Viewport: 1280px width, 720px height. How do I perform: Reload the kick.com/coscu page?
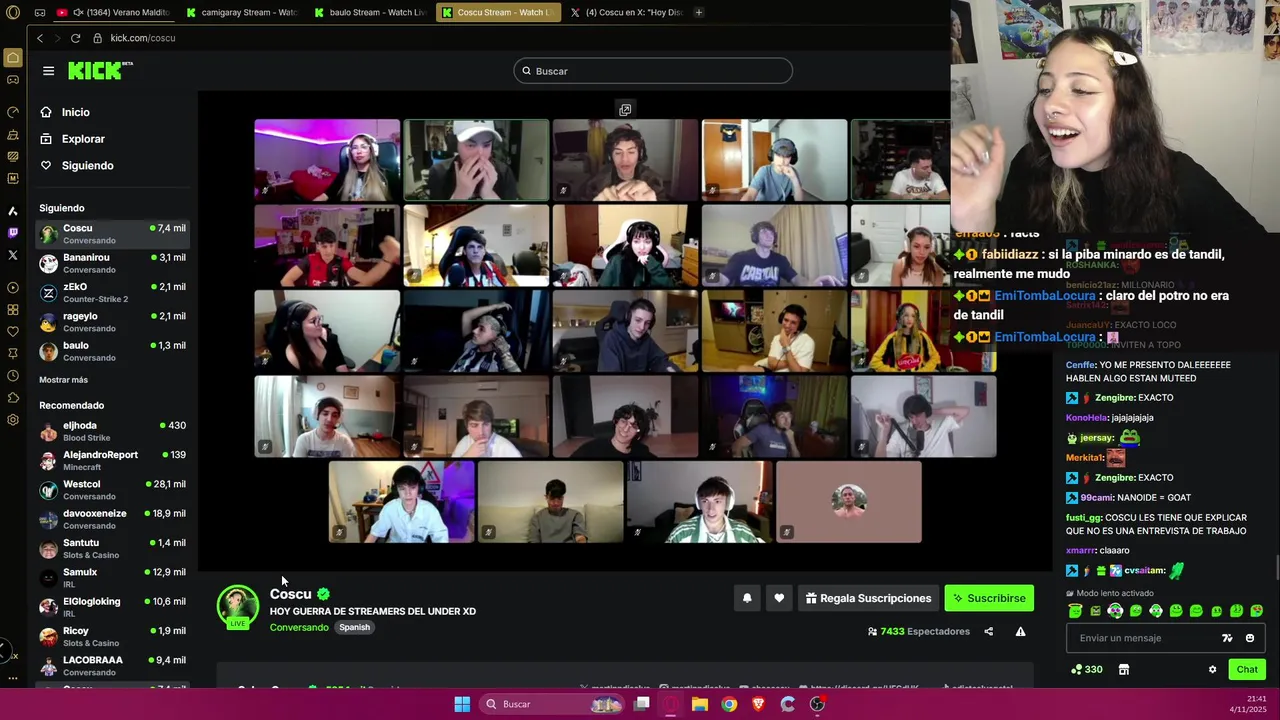[x=75, y=38]
